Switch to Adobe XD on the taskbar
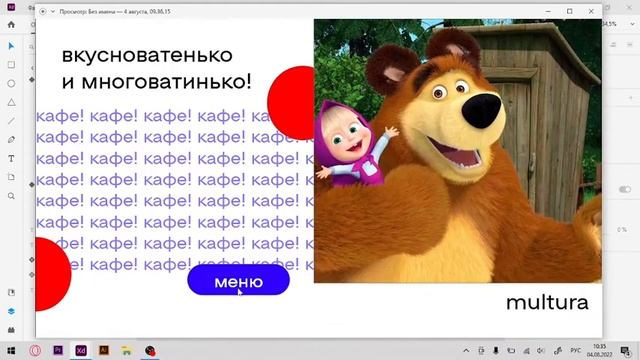The width and height of the screenshot is (640, 360). click(81, 350)
